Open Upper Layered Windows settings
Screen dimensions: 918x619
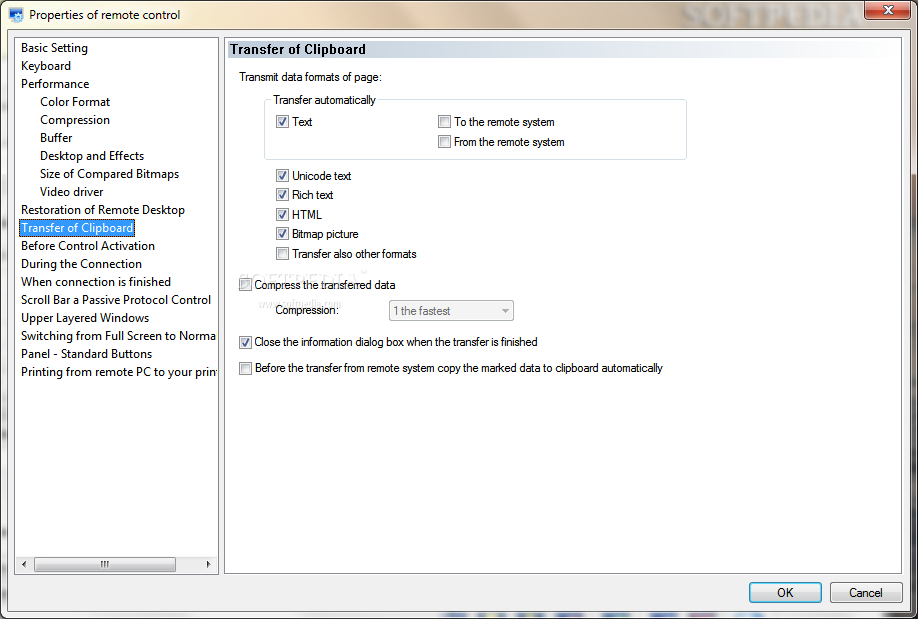85,318
